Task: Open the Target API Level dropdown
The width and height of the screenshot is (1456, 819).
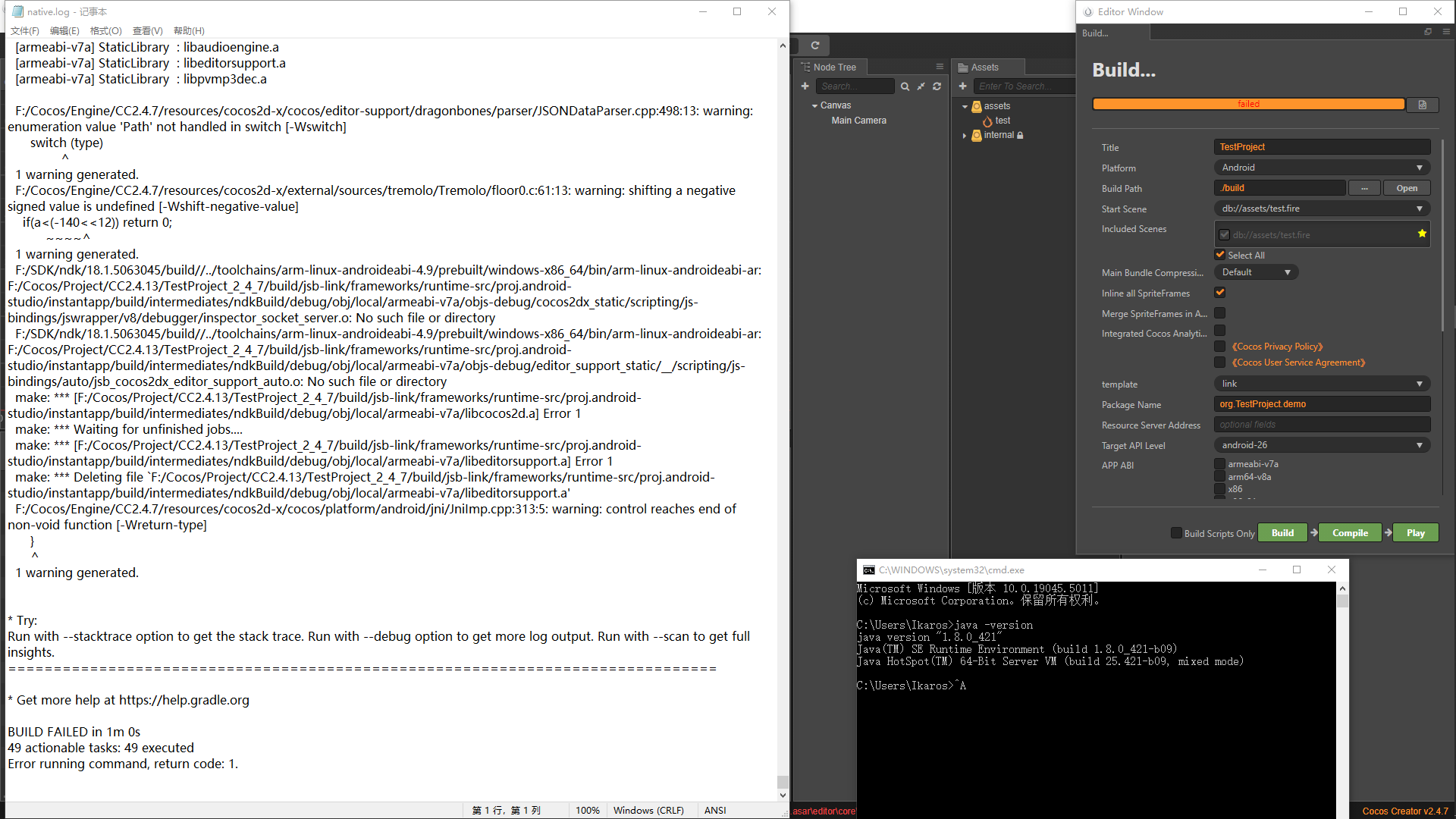Action: coord(1322,445)
